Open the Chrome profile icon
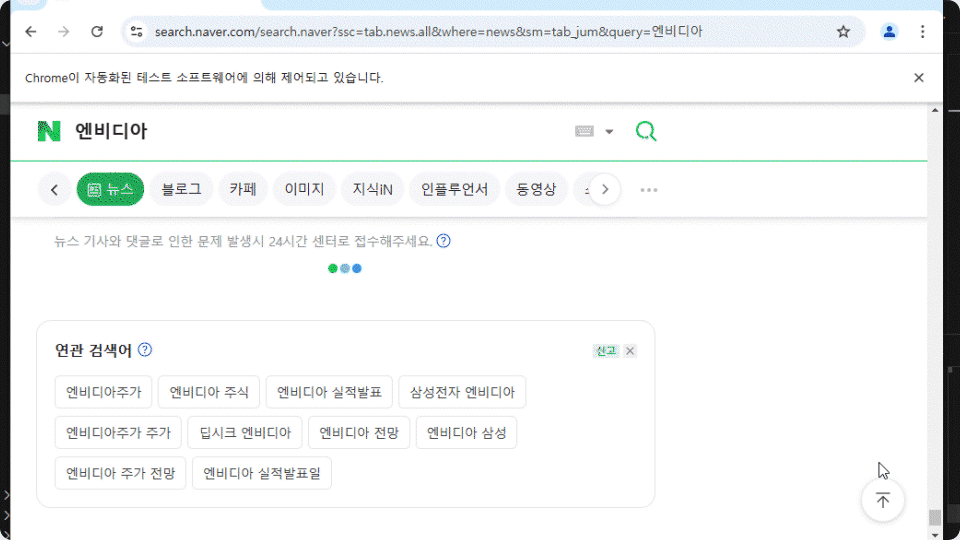The height and width of the screenshot is (540, 960). pyautogui.click(x=889, y=31)
